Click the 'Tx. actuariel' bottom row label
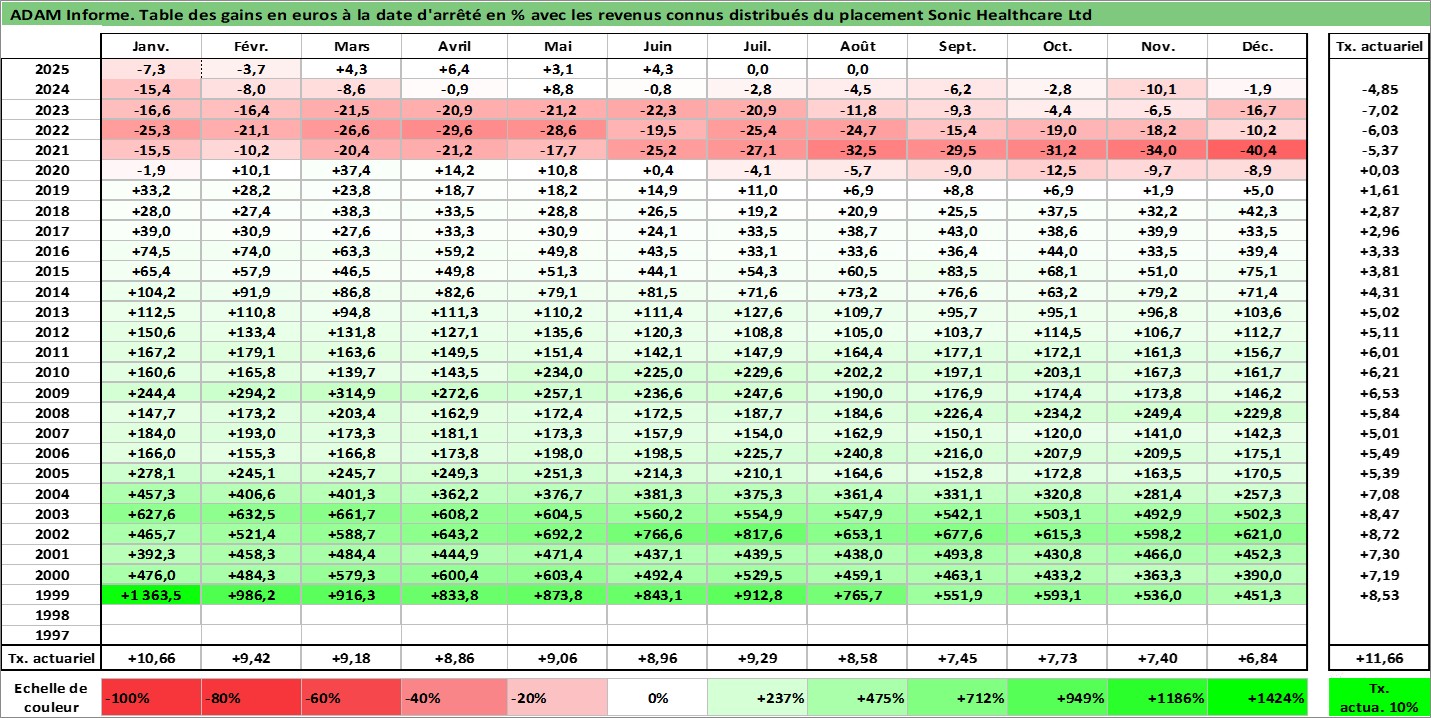This screenshot has width=1431, height=718. (51, 658)
